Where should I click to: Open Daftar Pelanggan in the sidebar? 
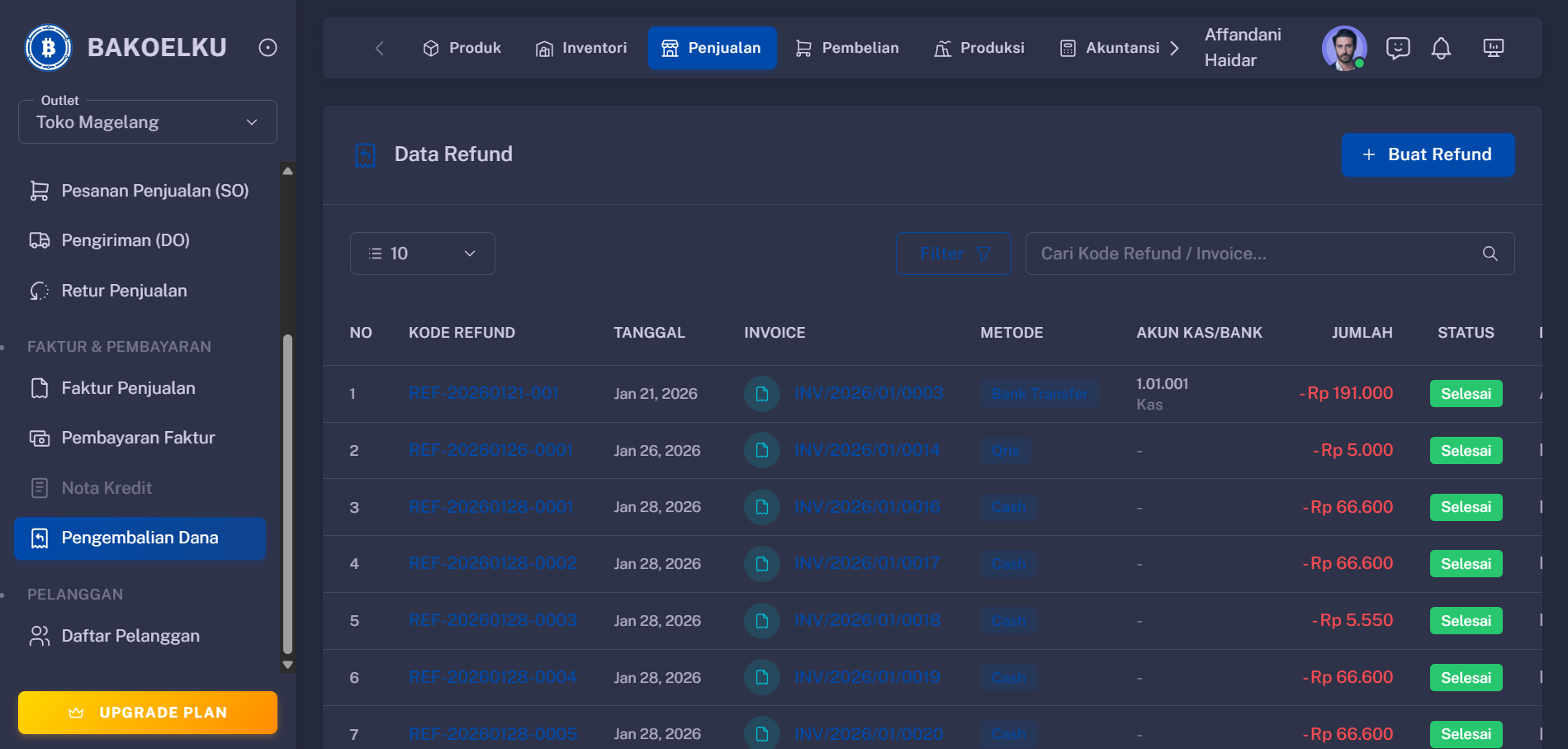click(x=130, y=636)
